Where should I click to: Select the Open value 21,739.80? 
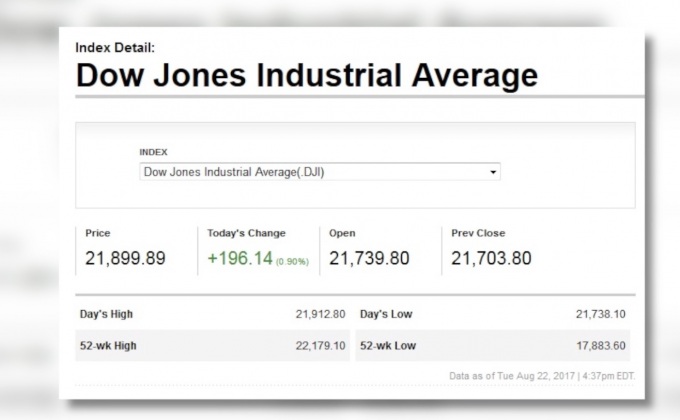tap(369, 259)
